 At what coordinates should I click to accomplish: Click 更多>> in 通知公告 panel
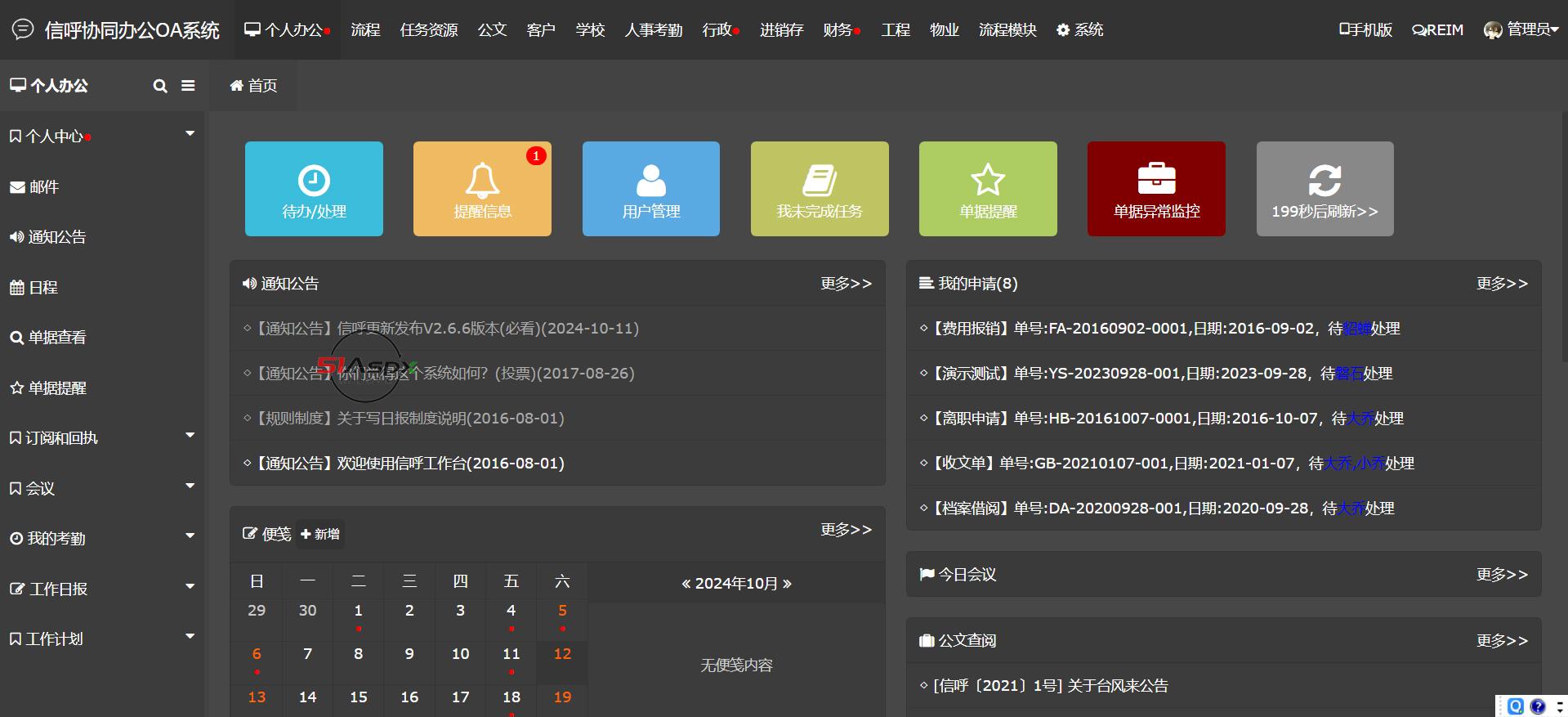pyautogui.click(x=846, y=284)
